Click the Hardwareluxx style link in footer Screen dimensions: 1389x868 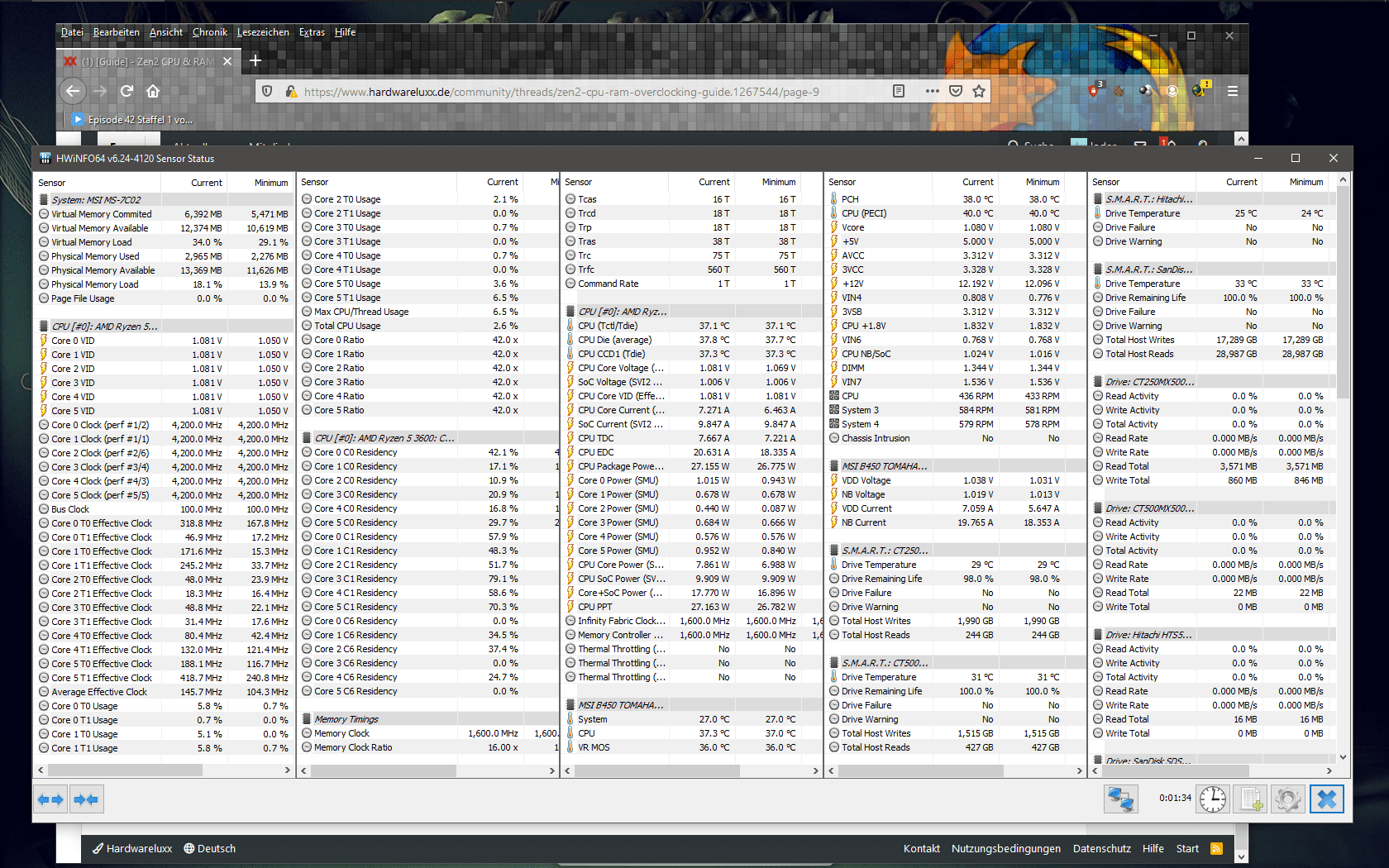[132, 848]
